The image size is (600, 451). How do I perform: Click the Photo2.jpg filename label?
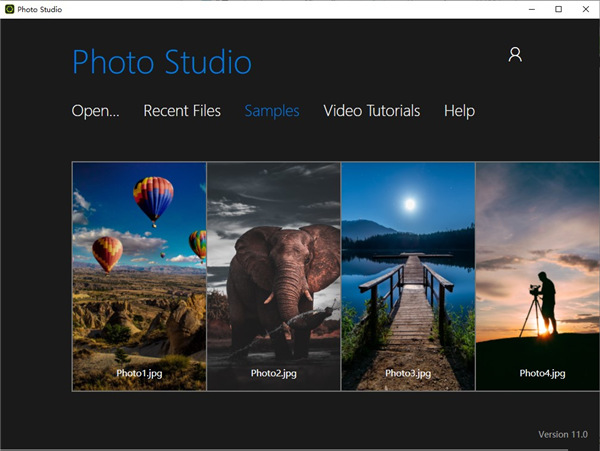273,373
